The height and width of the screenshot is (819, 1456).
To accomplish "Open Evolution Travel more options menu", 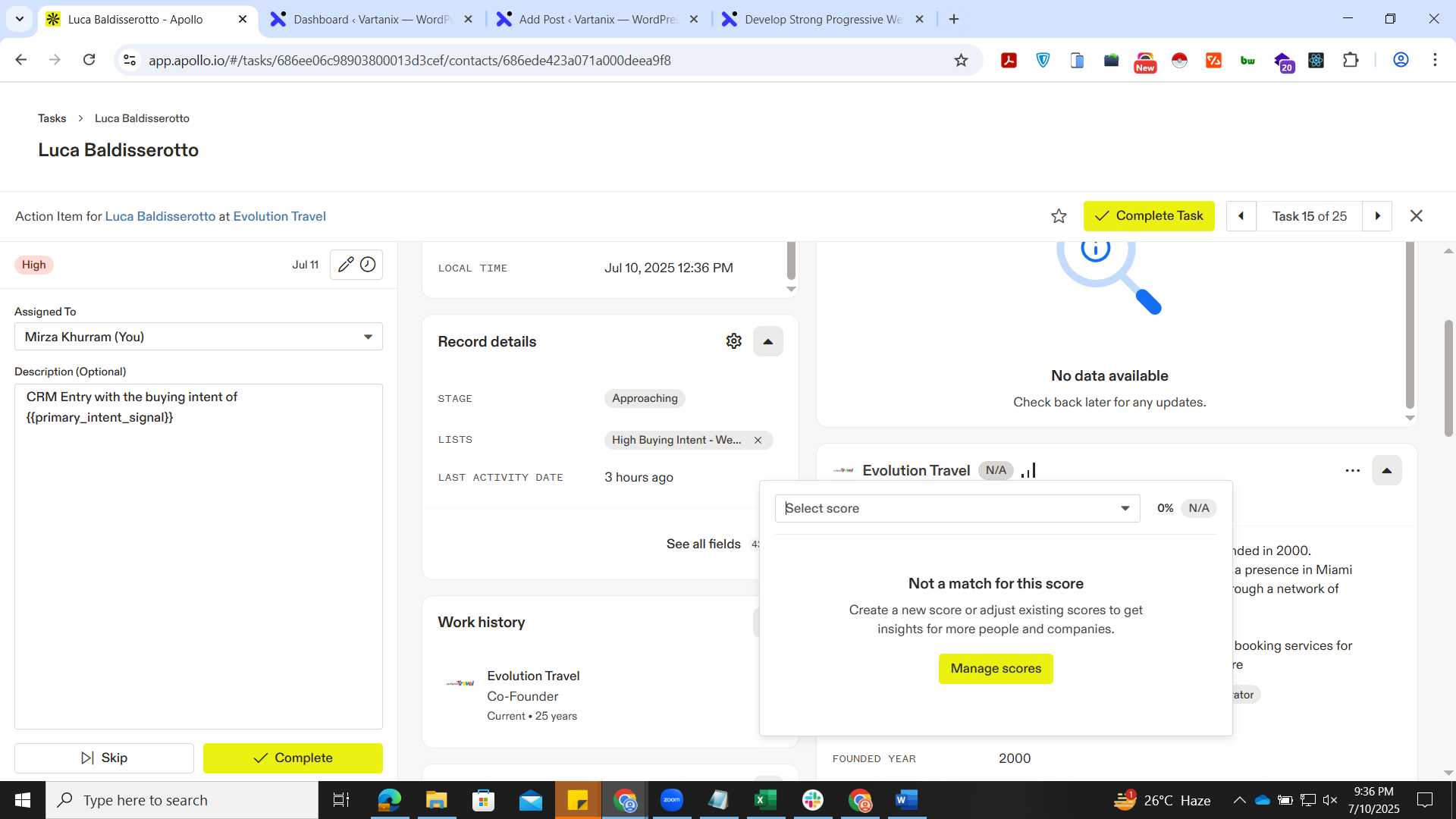I will point(1352,470).
